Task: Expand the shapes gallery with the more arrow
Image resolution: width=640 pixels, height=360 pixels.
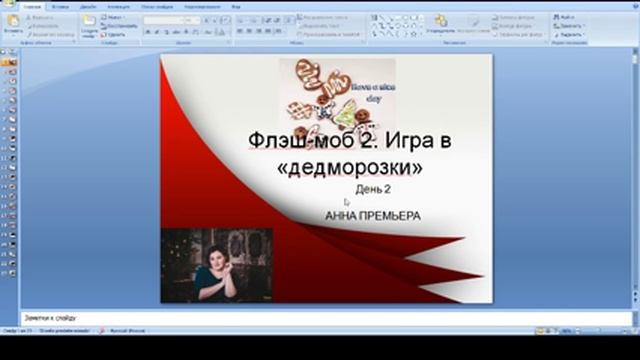Action: tap(422, 35)
